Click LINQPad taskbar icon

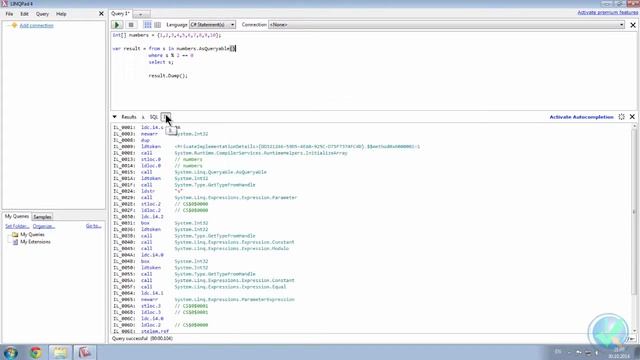click(x=84, y=352)
